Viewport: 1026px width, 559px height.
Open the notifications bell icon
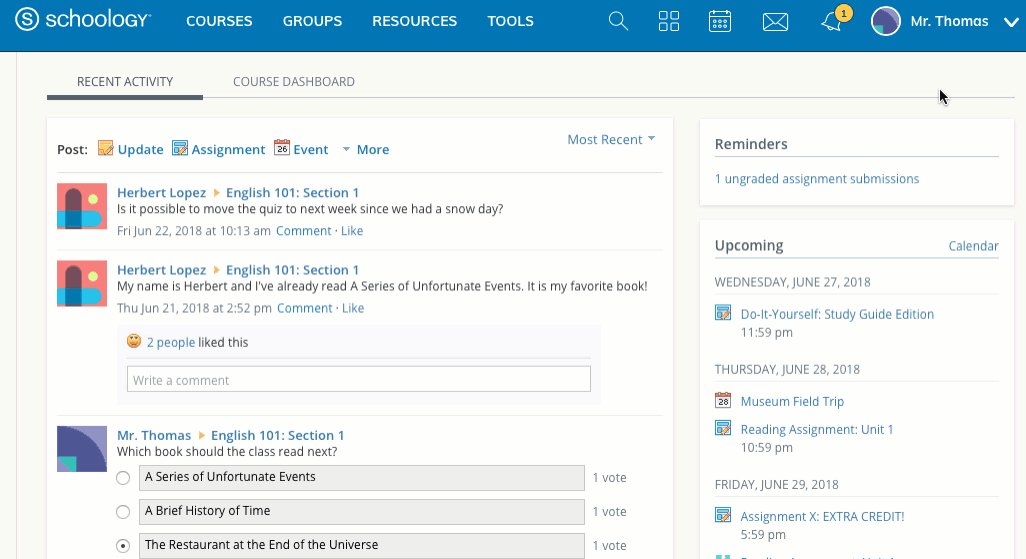tap(832, 22)
